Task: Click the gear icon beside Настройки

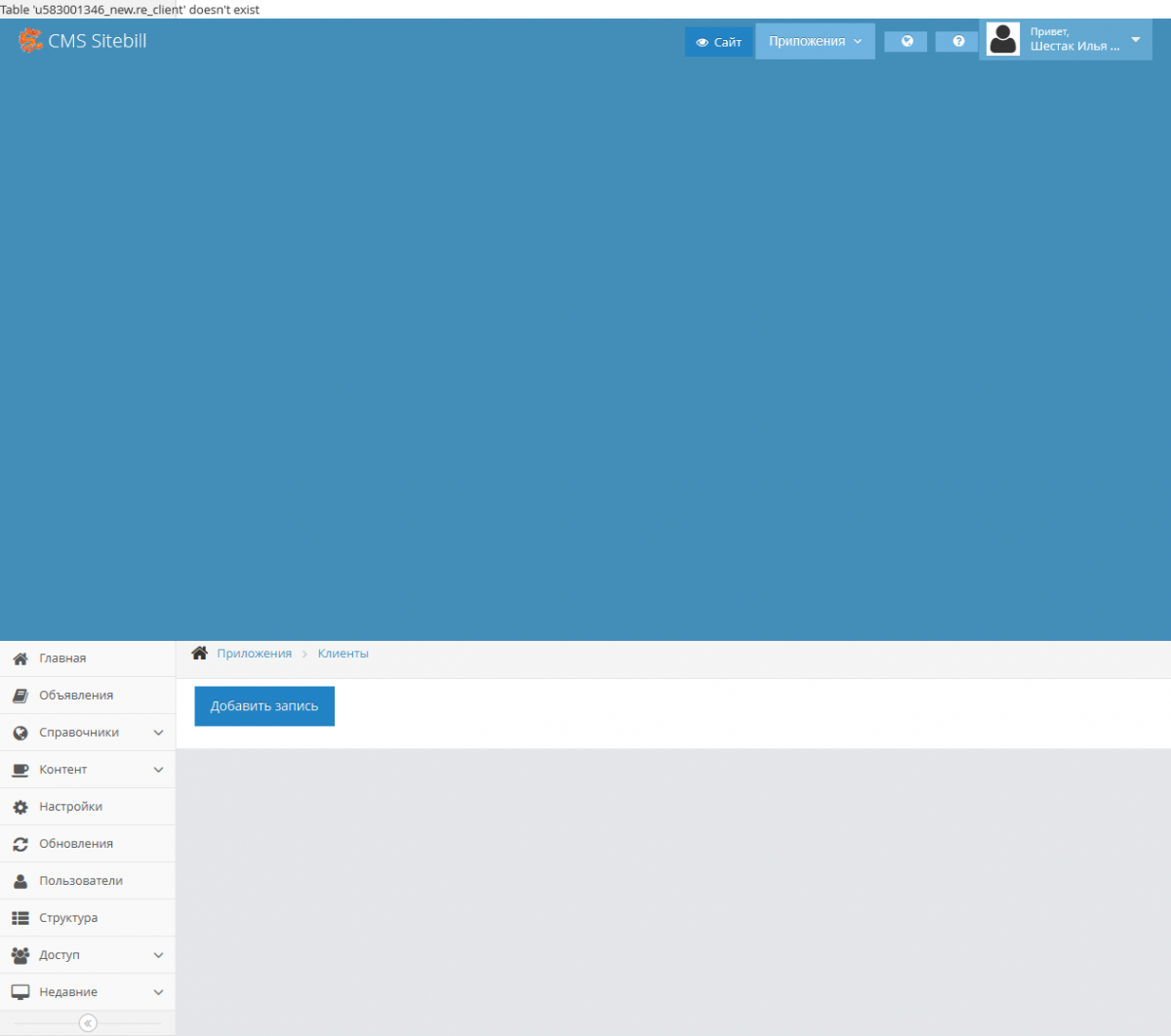Action: (x=20, y=807)
